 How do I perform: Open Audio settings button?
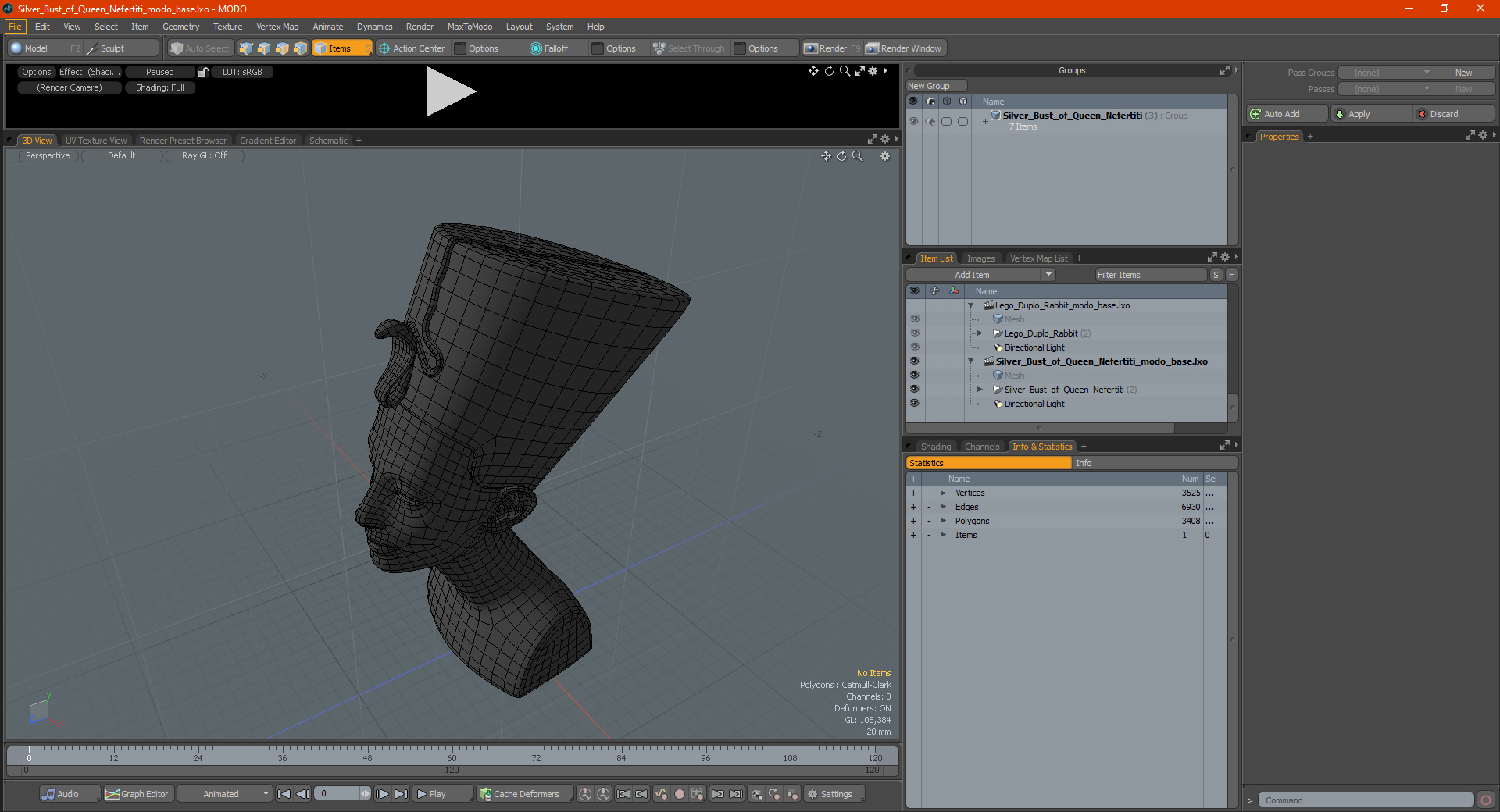(x=70, y=794)
